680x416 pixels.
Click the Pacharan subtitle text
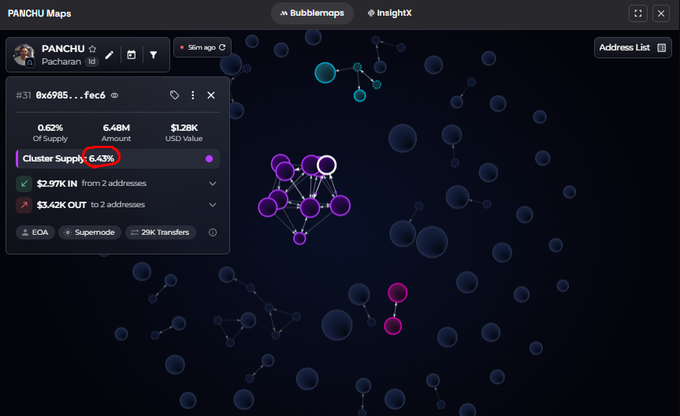click(x=61, y=62)
